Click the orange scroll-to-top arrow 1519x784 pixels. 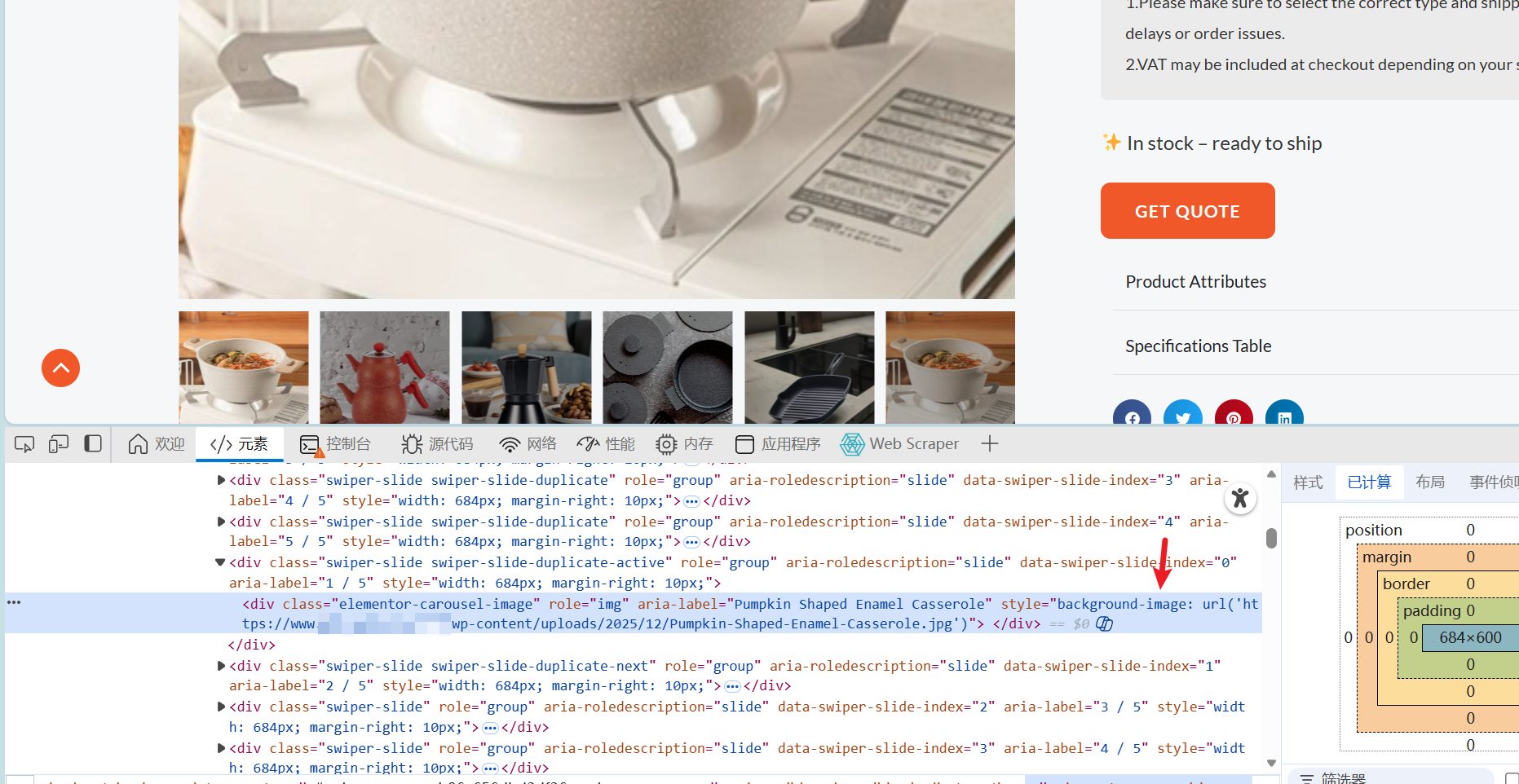coord(60,368)
